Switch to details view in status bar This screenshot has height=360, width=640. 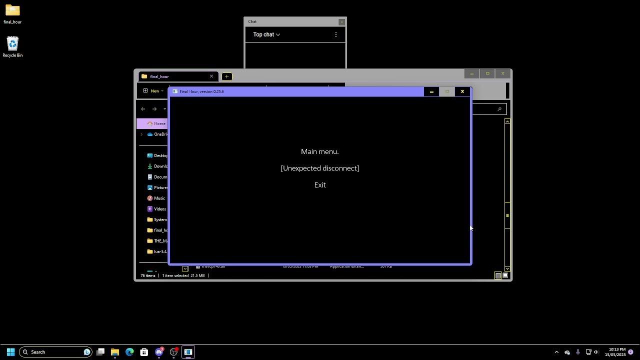pos(498,276)
